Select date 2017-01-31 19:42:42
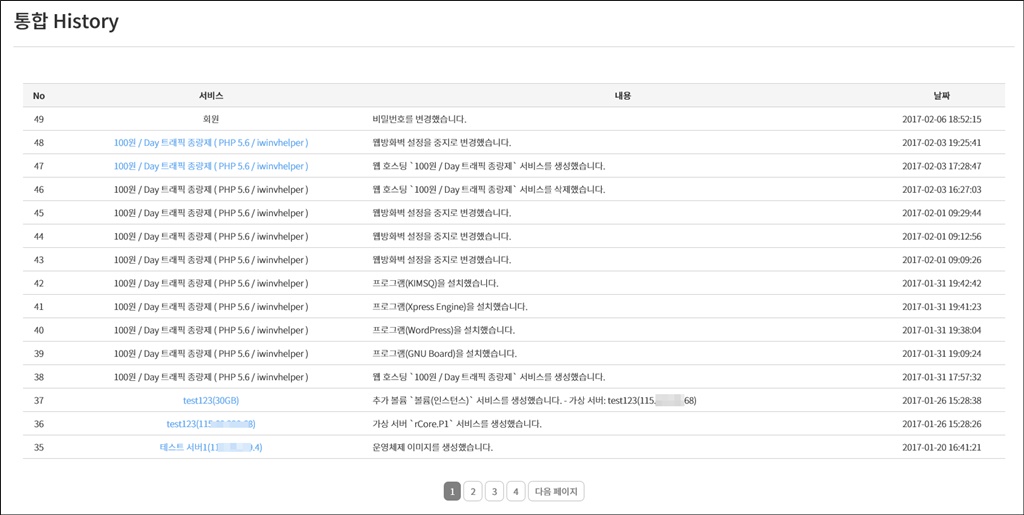Image resolution: width=1024 pixels, height=515 pixels. 942,283
